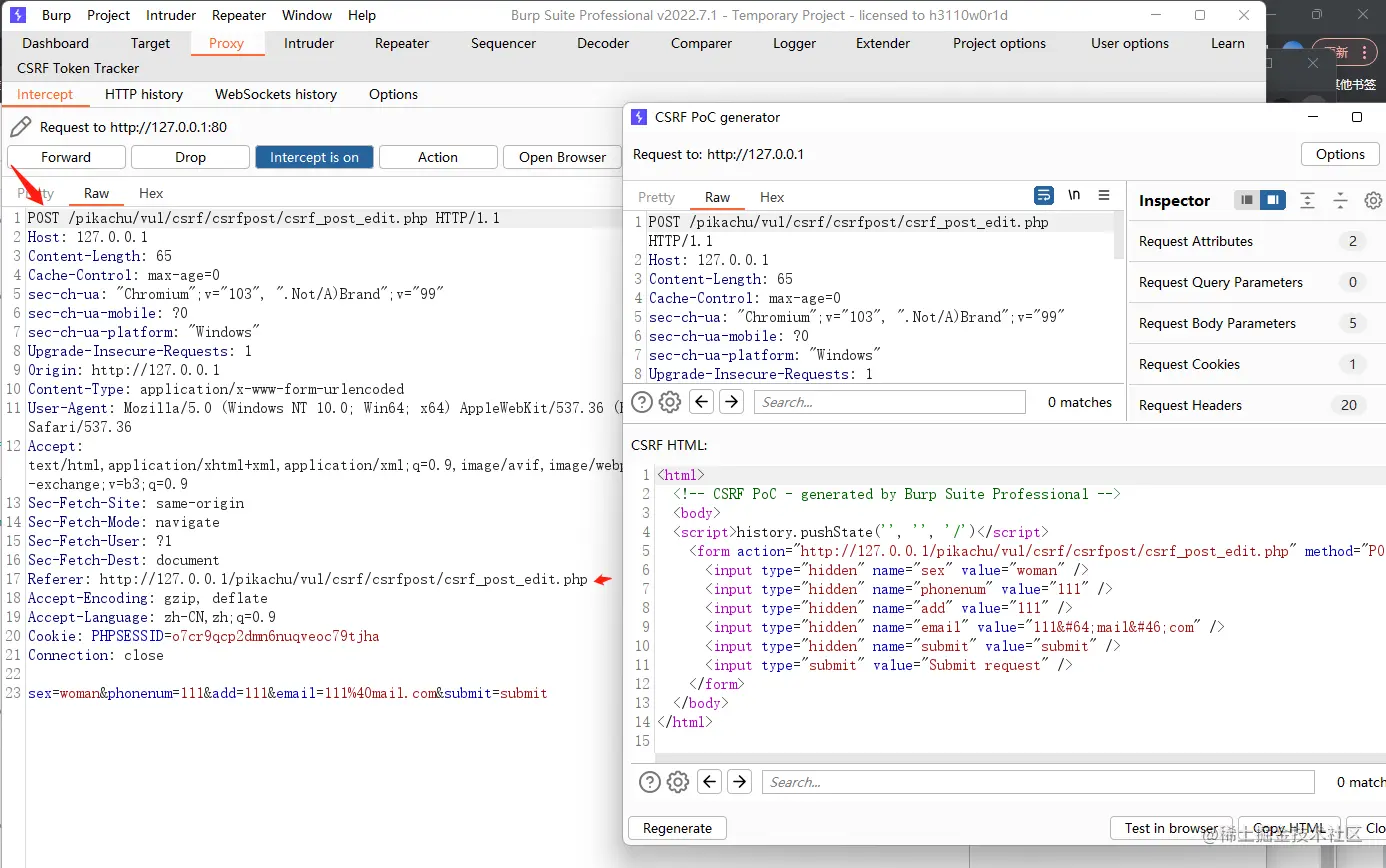Select Hex view in the Proxy intercept editor

(151, 193)
